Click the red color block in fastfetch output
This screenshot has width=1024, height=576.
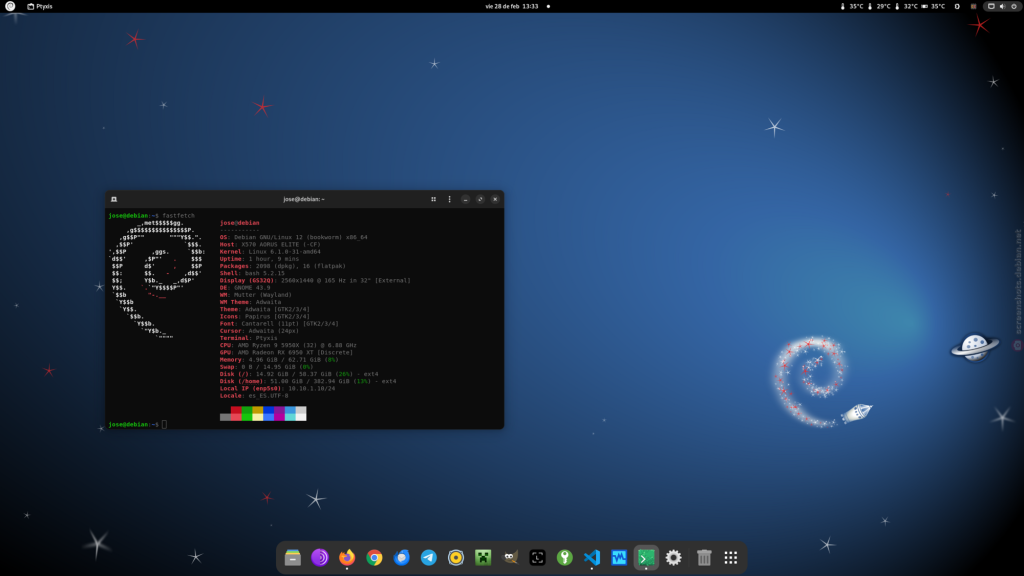coord(236,410)
